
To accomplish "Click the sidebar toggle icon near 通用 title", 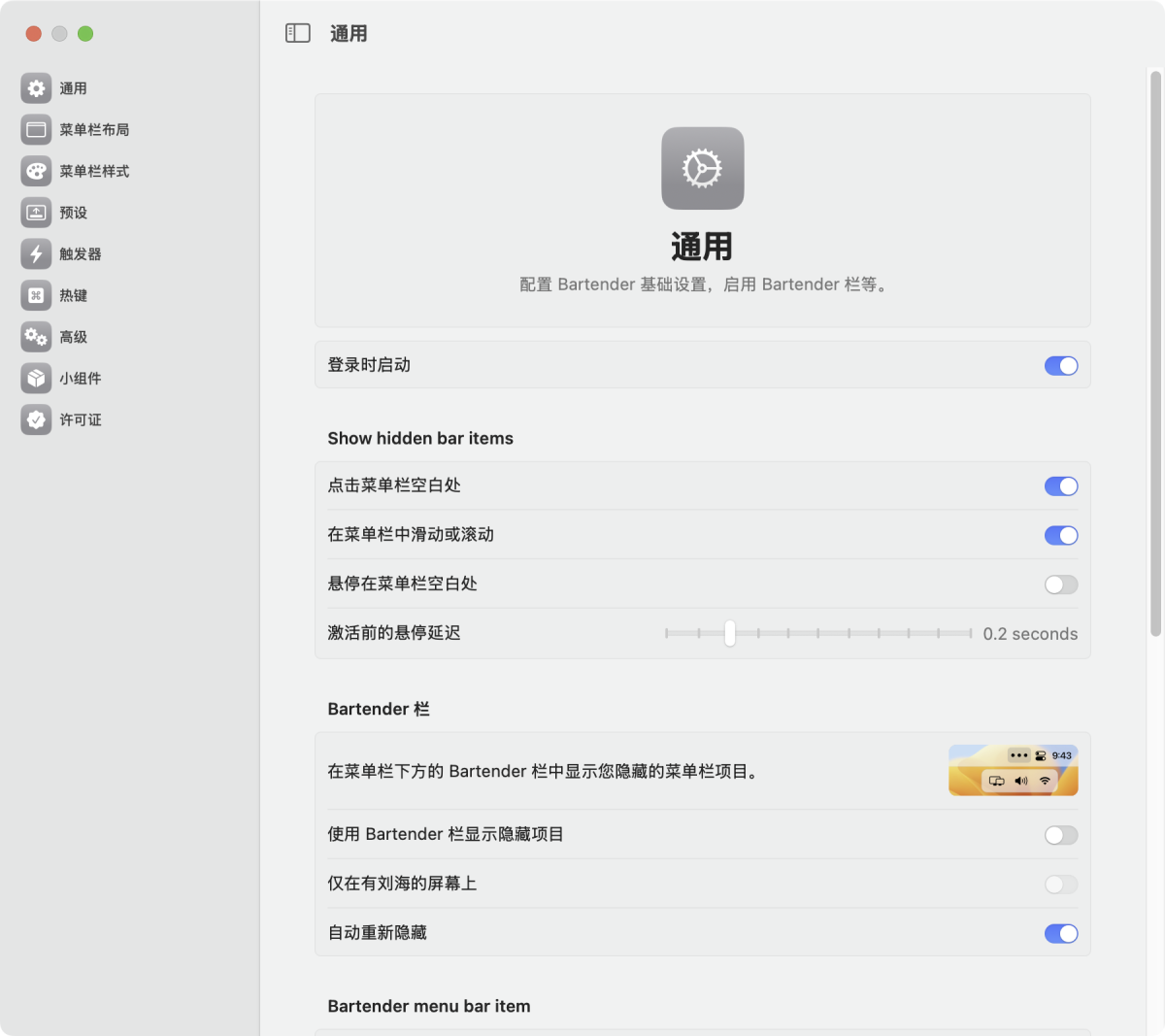I will [x=298, y=33].
